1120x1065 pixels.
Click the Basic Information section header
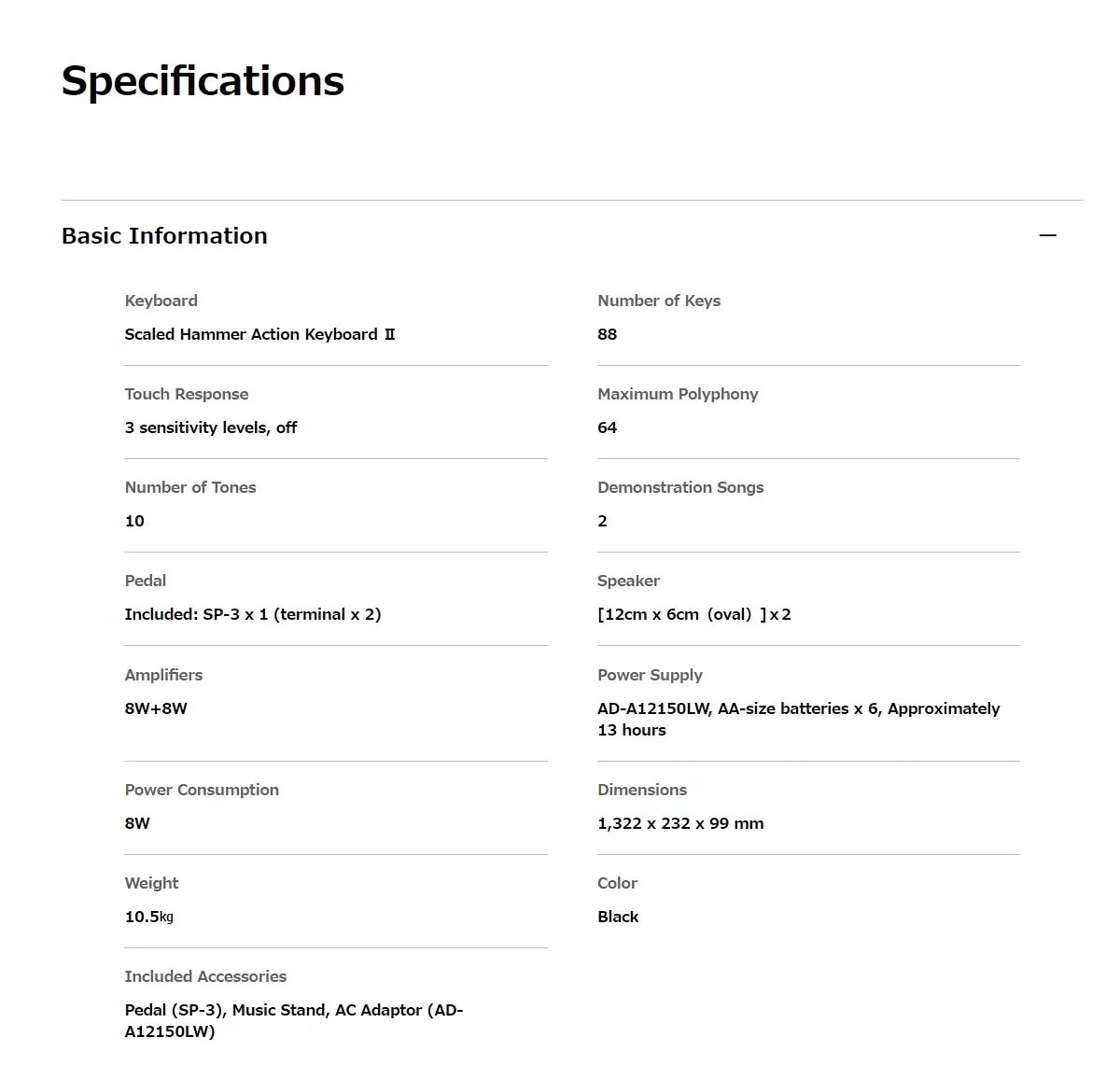coord(164,235)
